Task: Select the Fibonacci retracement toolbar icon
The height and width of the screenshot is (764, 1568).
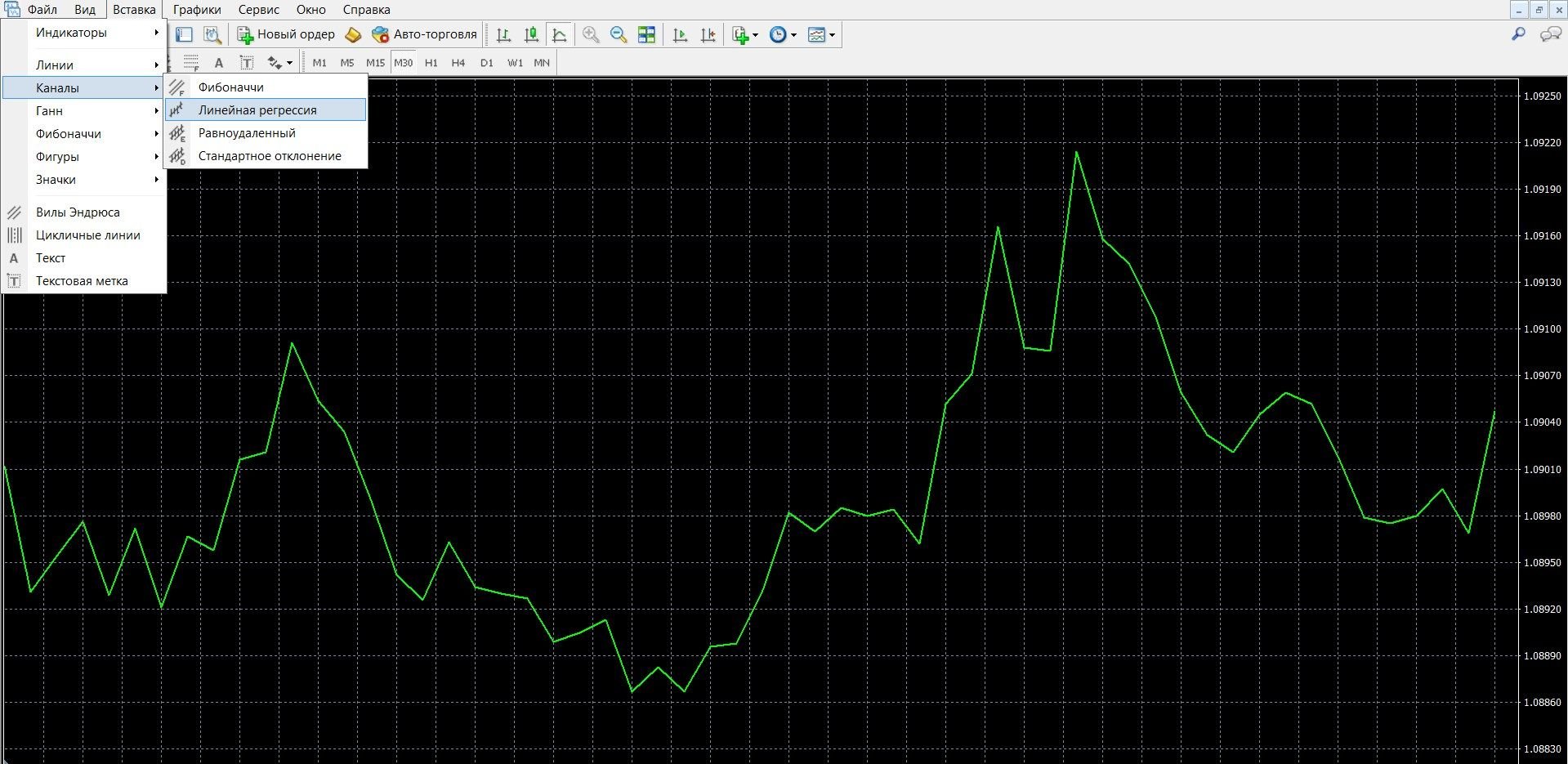Action: 191,63
